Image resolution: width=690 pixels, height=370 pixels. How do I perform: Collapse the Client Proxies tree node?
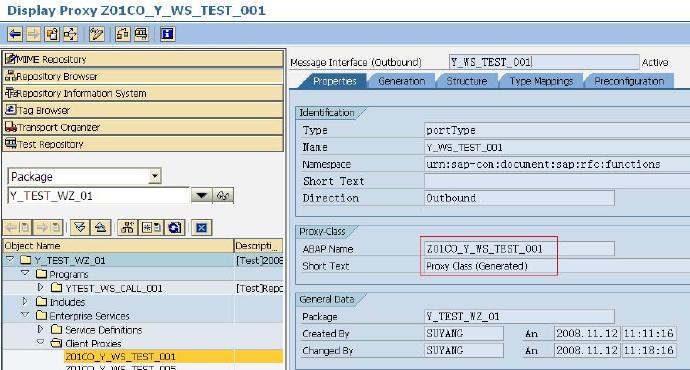40,342
